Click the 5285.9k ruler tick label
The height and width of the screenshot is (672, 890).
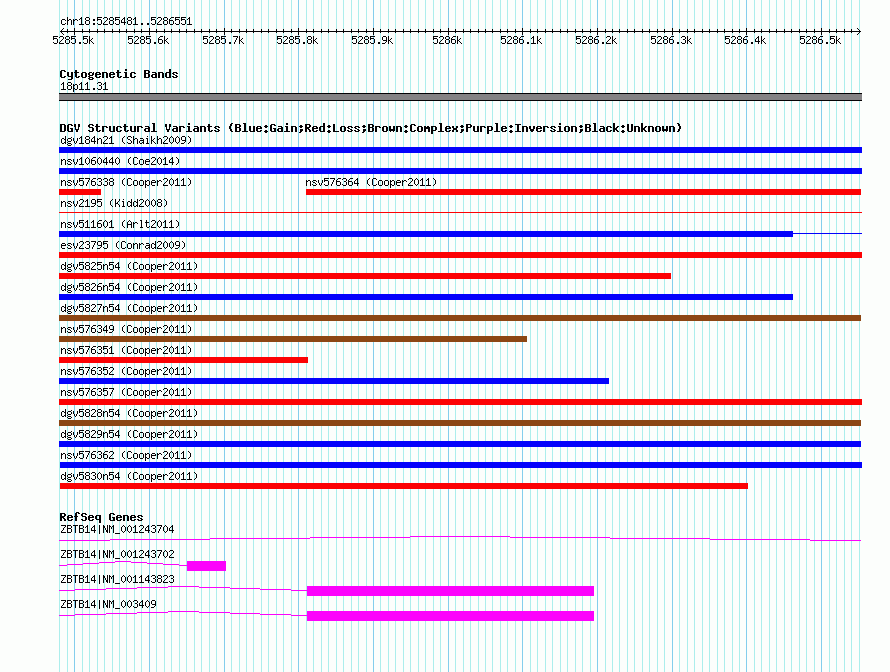coord(372,40)
